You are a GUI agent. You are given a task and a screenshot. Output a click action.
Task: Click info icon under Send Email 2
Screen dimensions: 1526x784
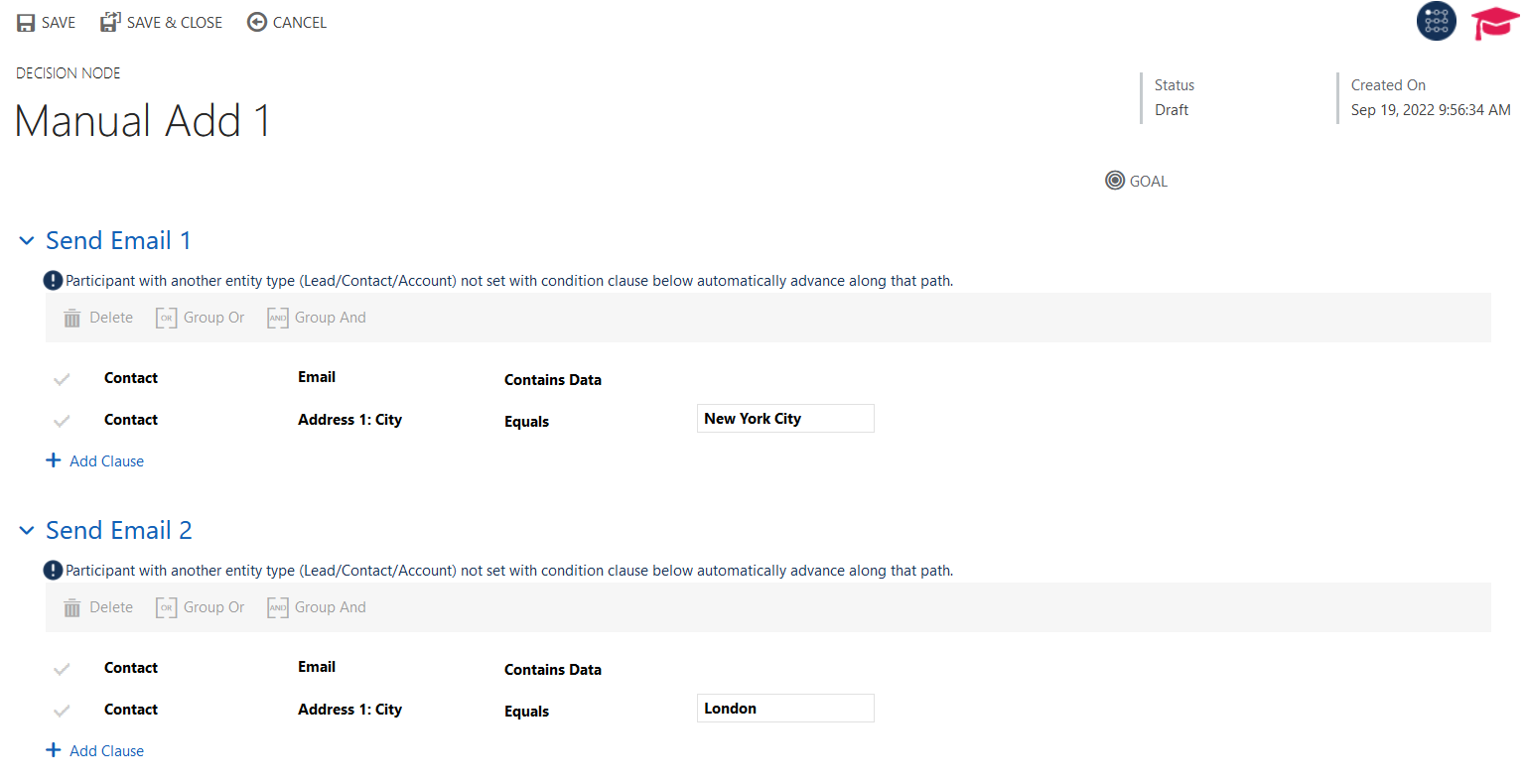(x=54, y=571)
